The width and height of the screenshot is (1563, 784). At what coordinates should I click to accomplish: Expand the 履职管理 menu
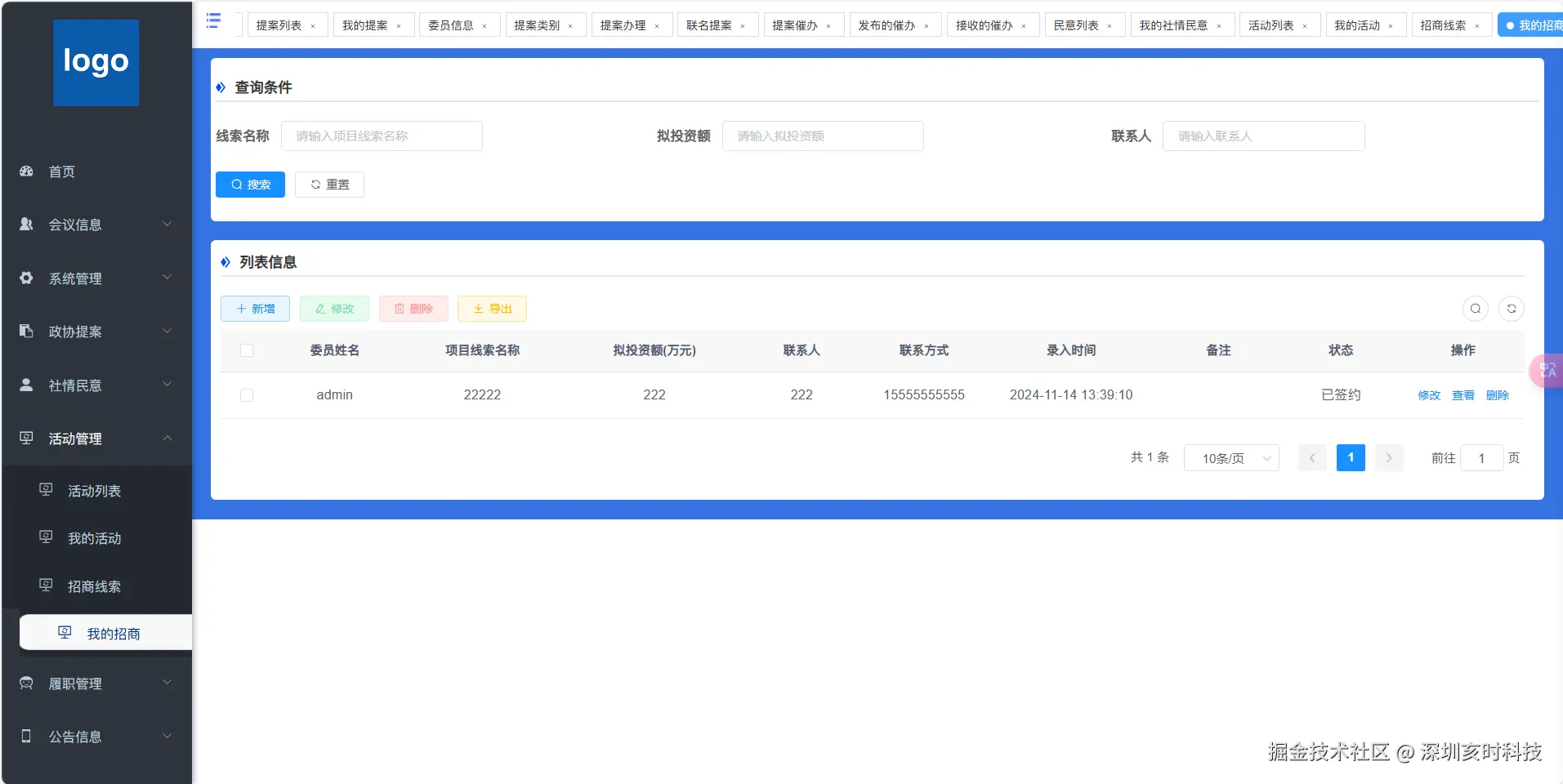click(x=97, y=684)
